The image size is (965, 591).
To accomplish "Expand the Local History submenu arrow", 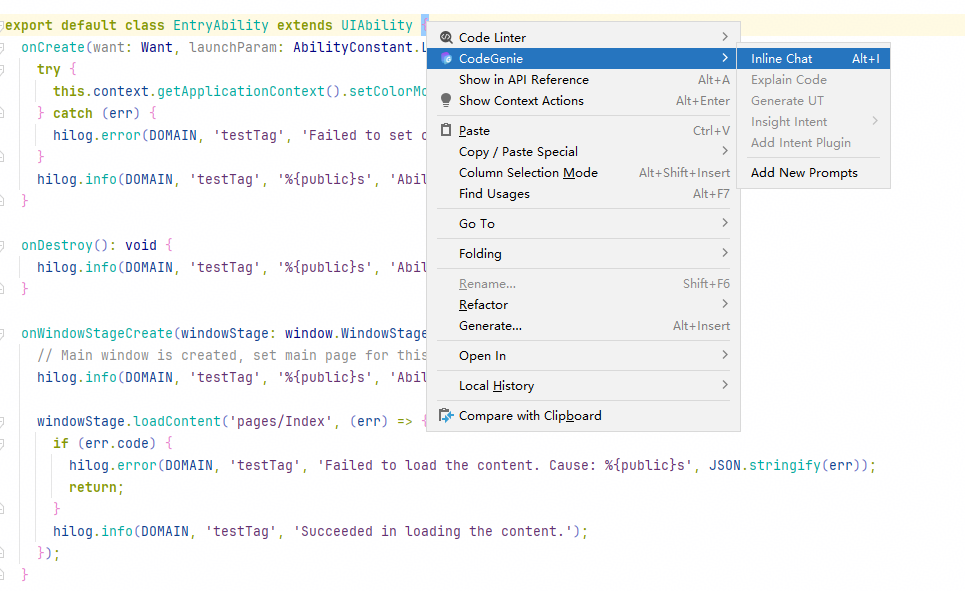I will click(725, 385).
